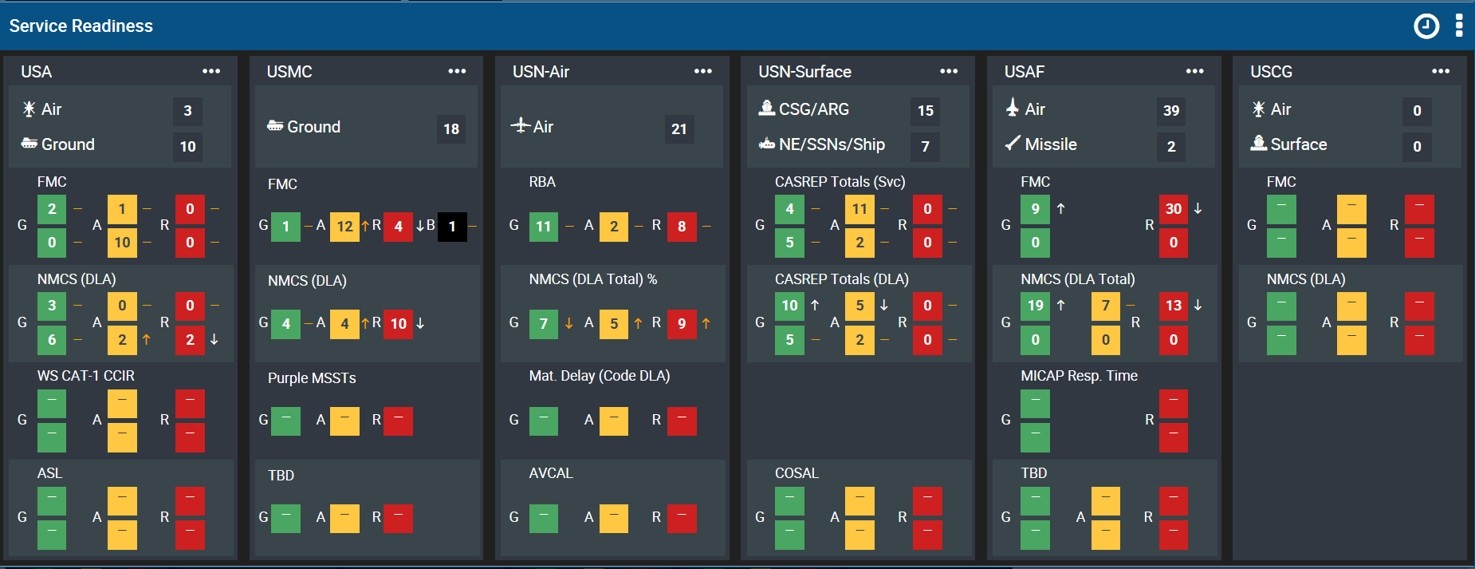Select USN-Air RBA red tile 8
This screenshot has width=1475, height=569.
click(x=682, y=226)
